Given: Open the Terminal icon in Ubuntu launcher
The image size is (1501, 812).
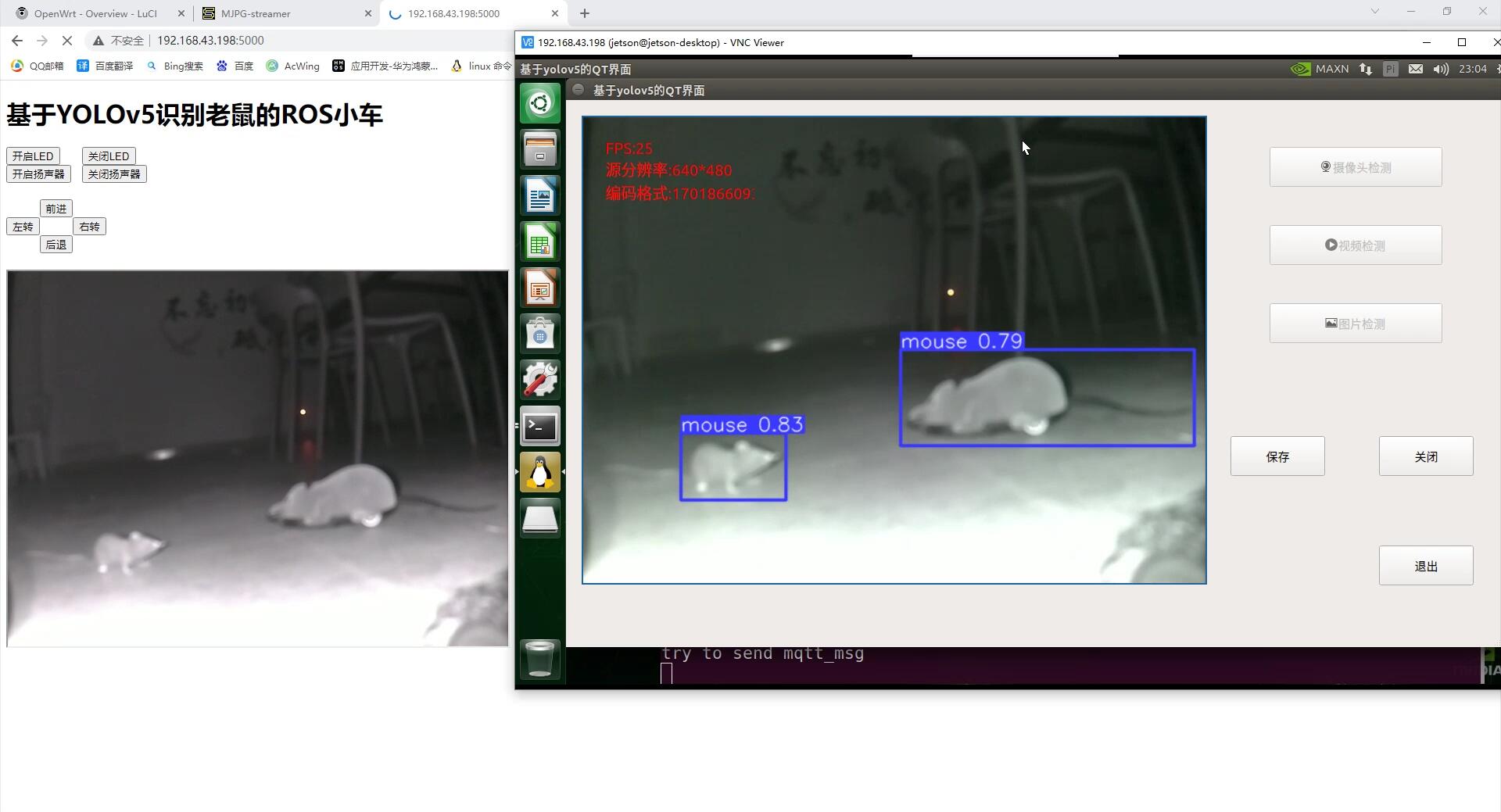Looking at the screenshot, I should 539,427.
